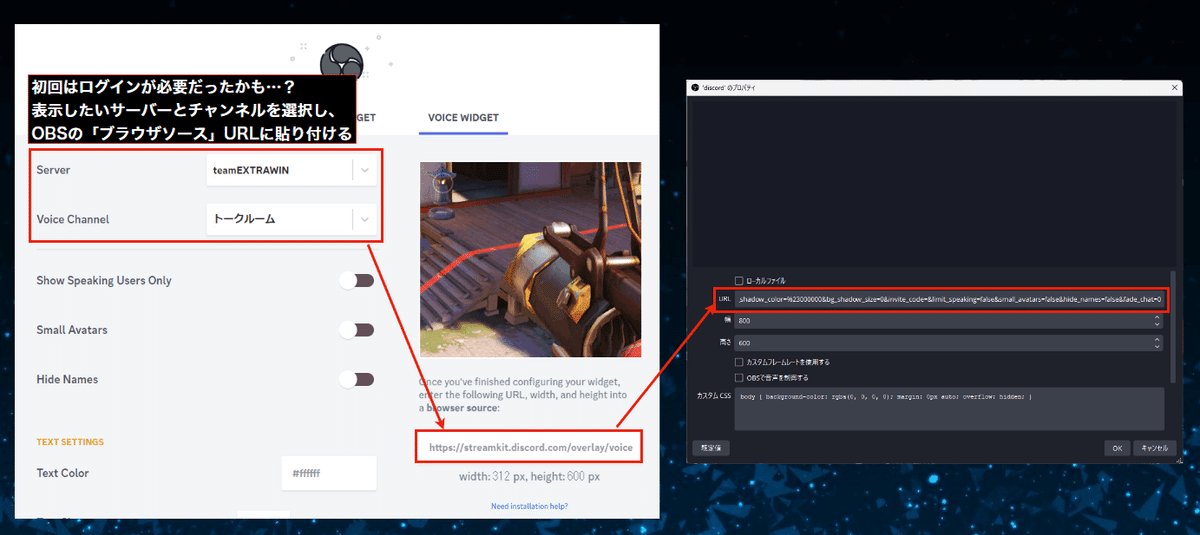
Task: Click OK in the discord properties dialog
Action: [x=1118, y=448]
